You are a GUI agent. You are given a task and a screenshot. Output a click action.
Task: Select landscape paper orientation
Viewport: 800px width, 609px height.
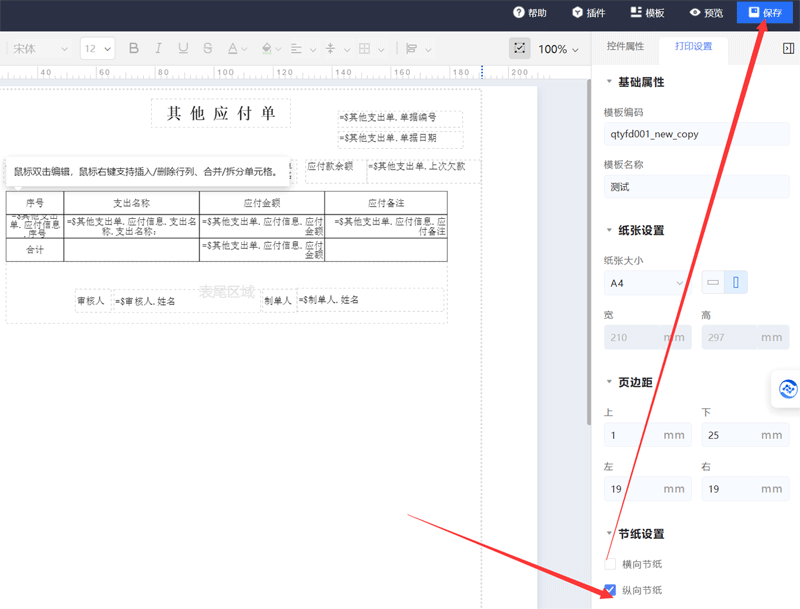[713, 283]
